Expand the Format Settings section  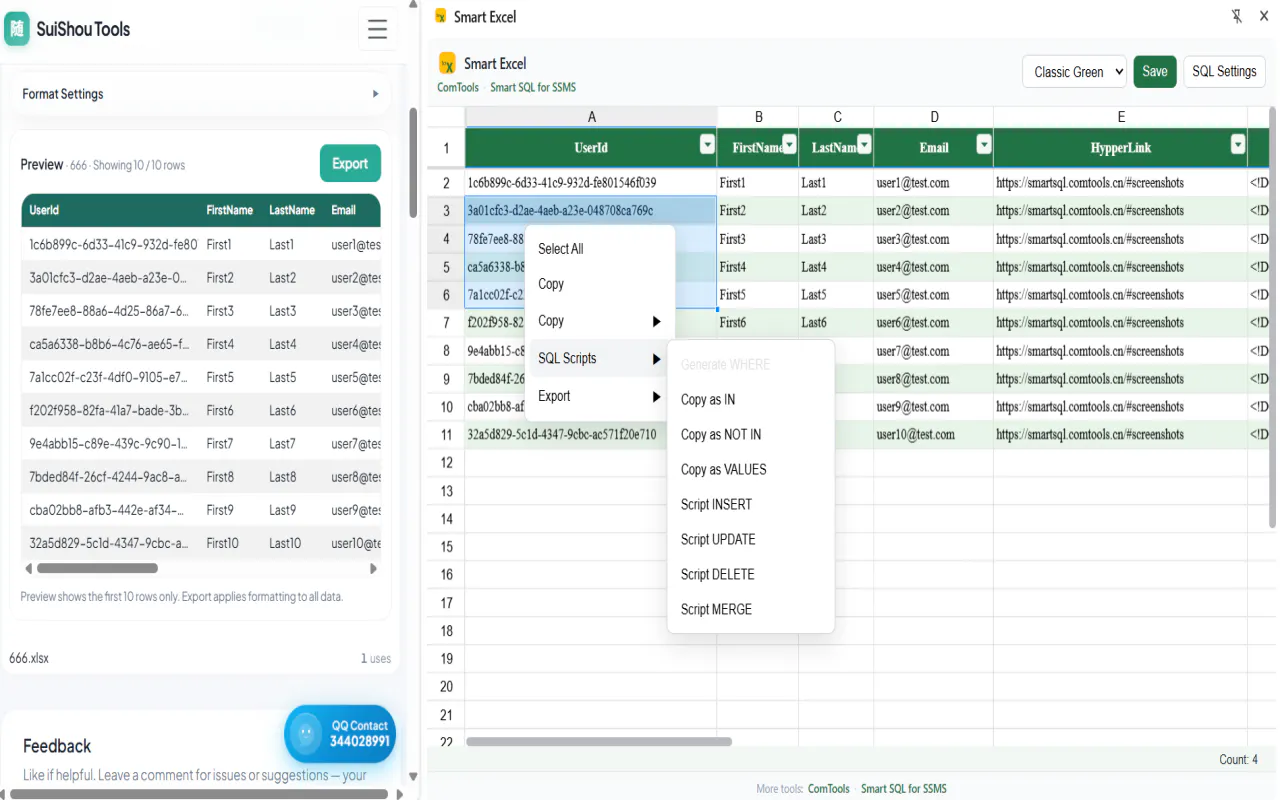click(201, 94)
